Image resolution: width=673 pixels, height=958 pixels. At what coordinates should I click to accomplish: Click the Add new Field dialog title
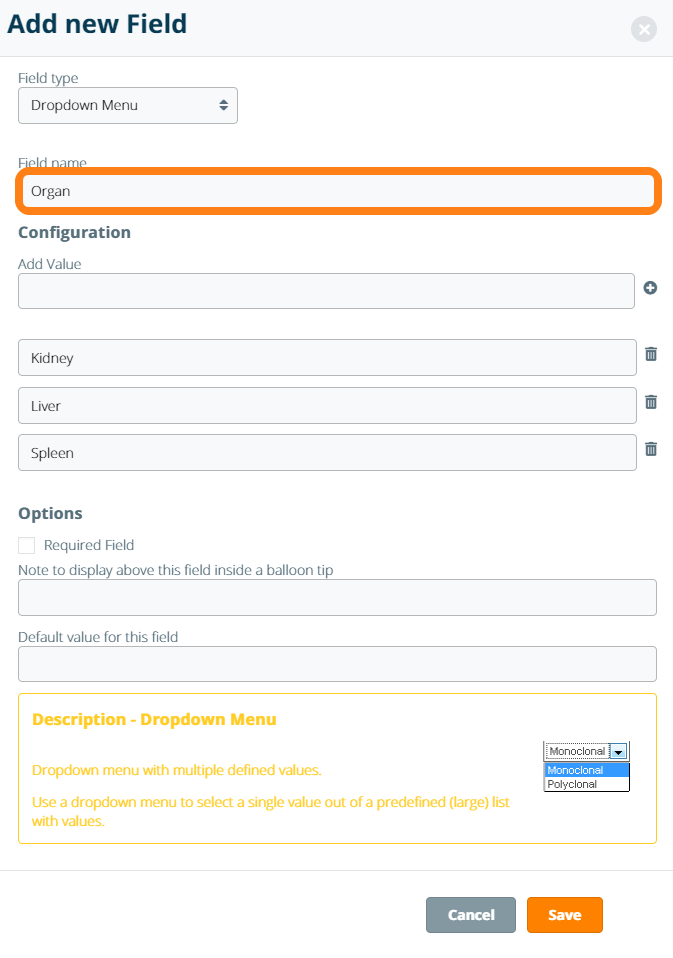point(97,24)
